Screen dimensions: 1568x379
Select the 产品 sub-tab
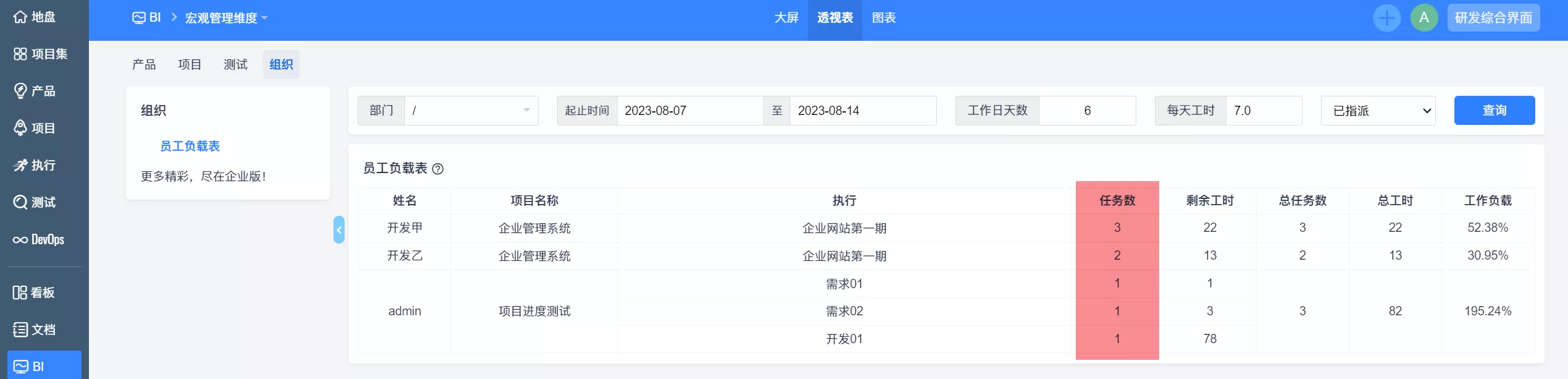(x=144, y=64)
